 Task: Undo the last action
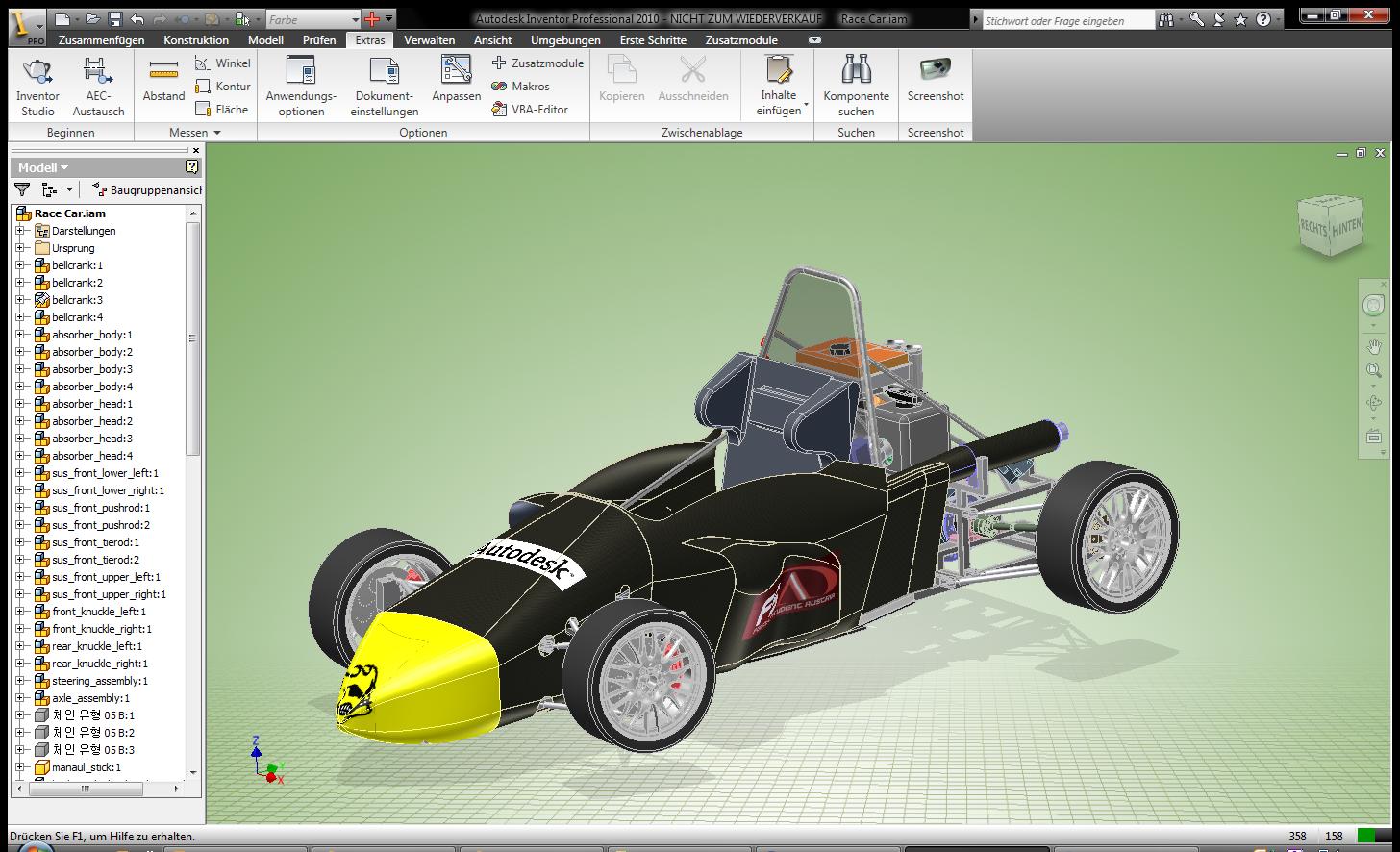(137, 19)
